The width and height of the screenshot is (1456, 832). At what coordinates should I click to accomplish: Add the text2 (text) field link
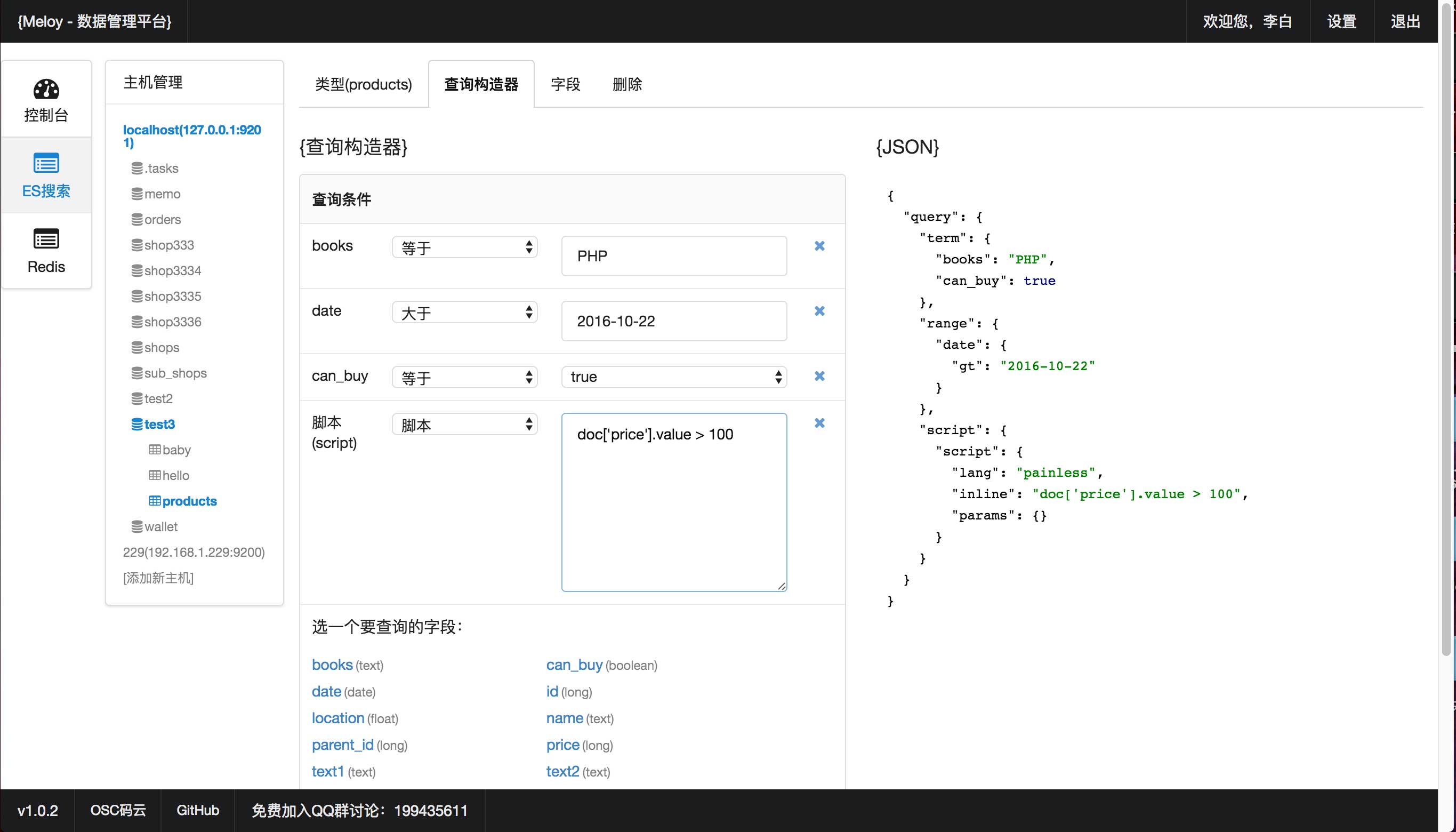[562, 771]
